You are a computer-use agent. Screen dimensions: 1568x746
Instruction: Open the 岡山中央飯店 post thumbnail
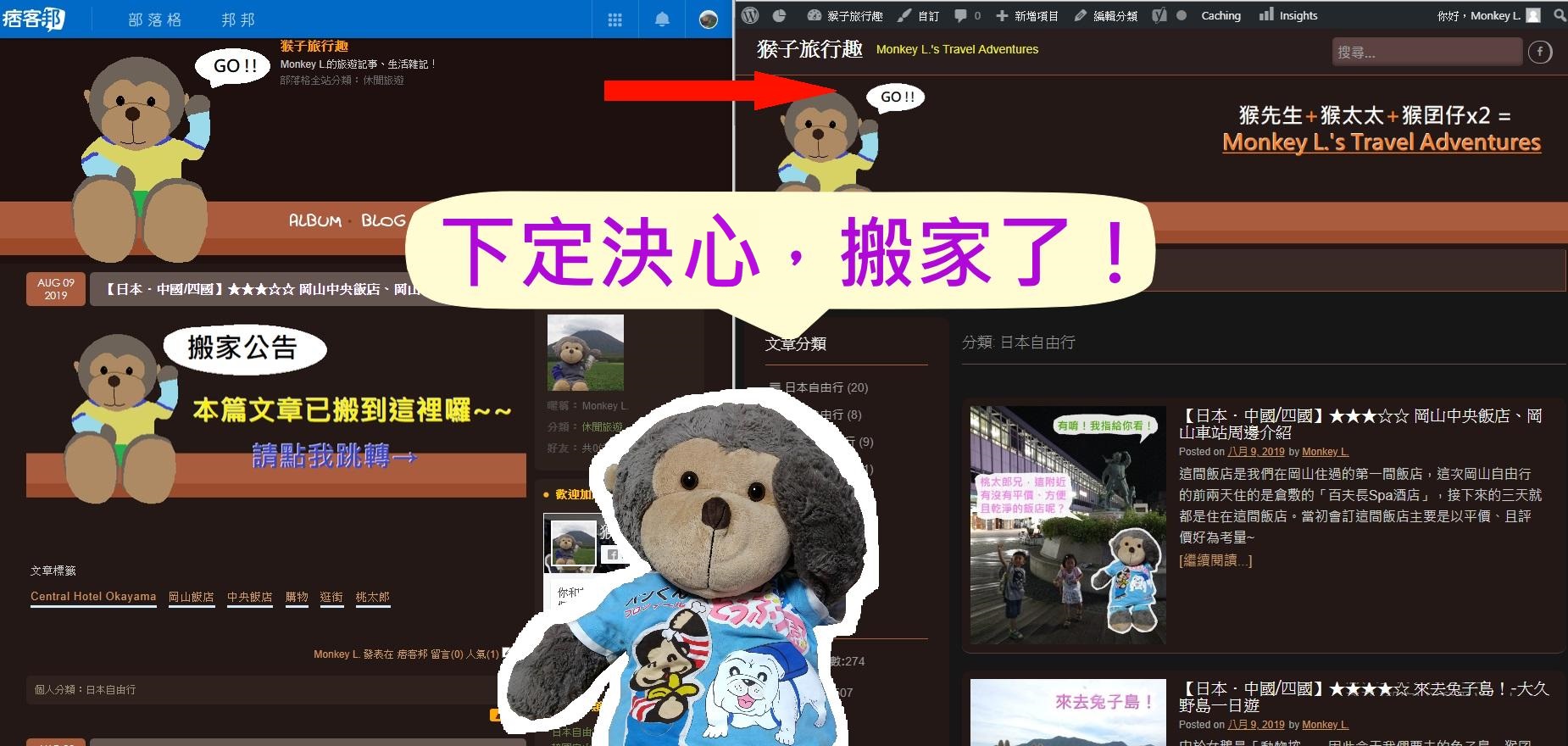(1068, 525)
